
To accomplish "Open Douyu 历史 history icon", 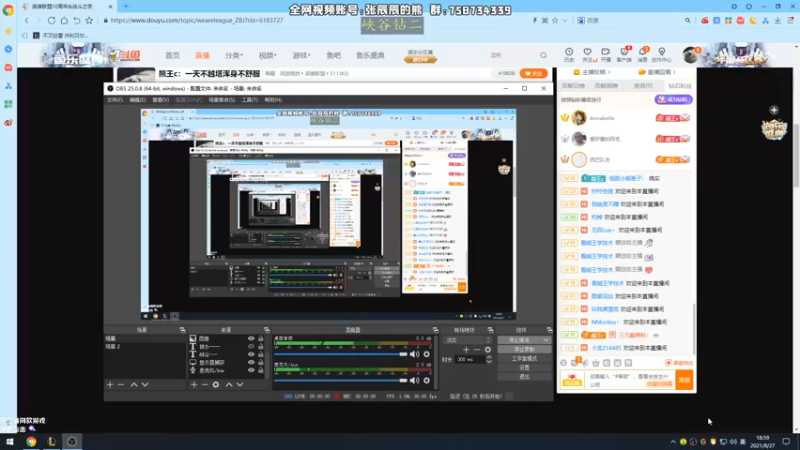I will 569,54.
